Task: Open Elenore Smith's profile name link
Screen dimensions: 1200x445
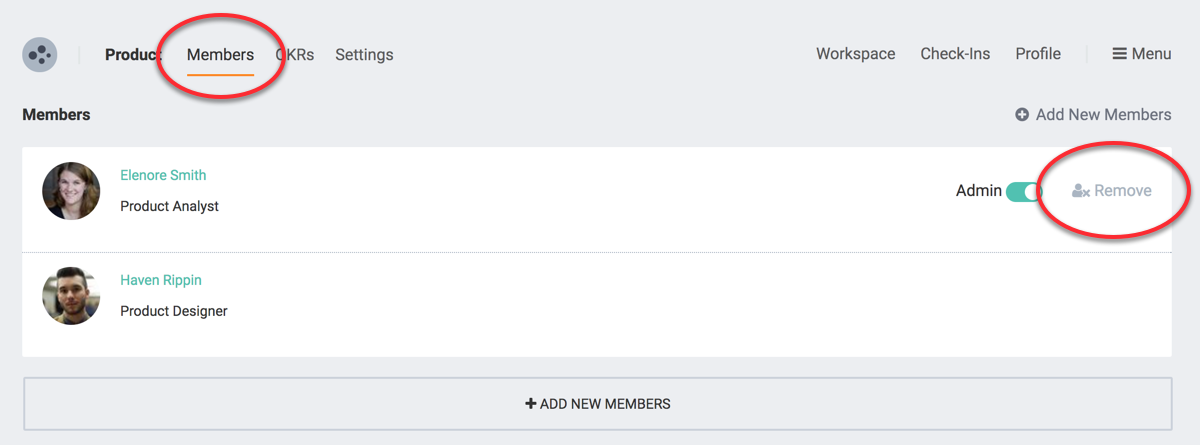Action: (x=163, y=175)
